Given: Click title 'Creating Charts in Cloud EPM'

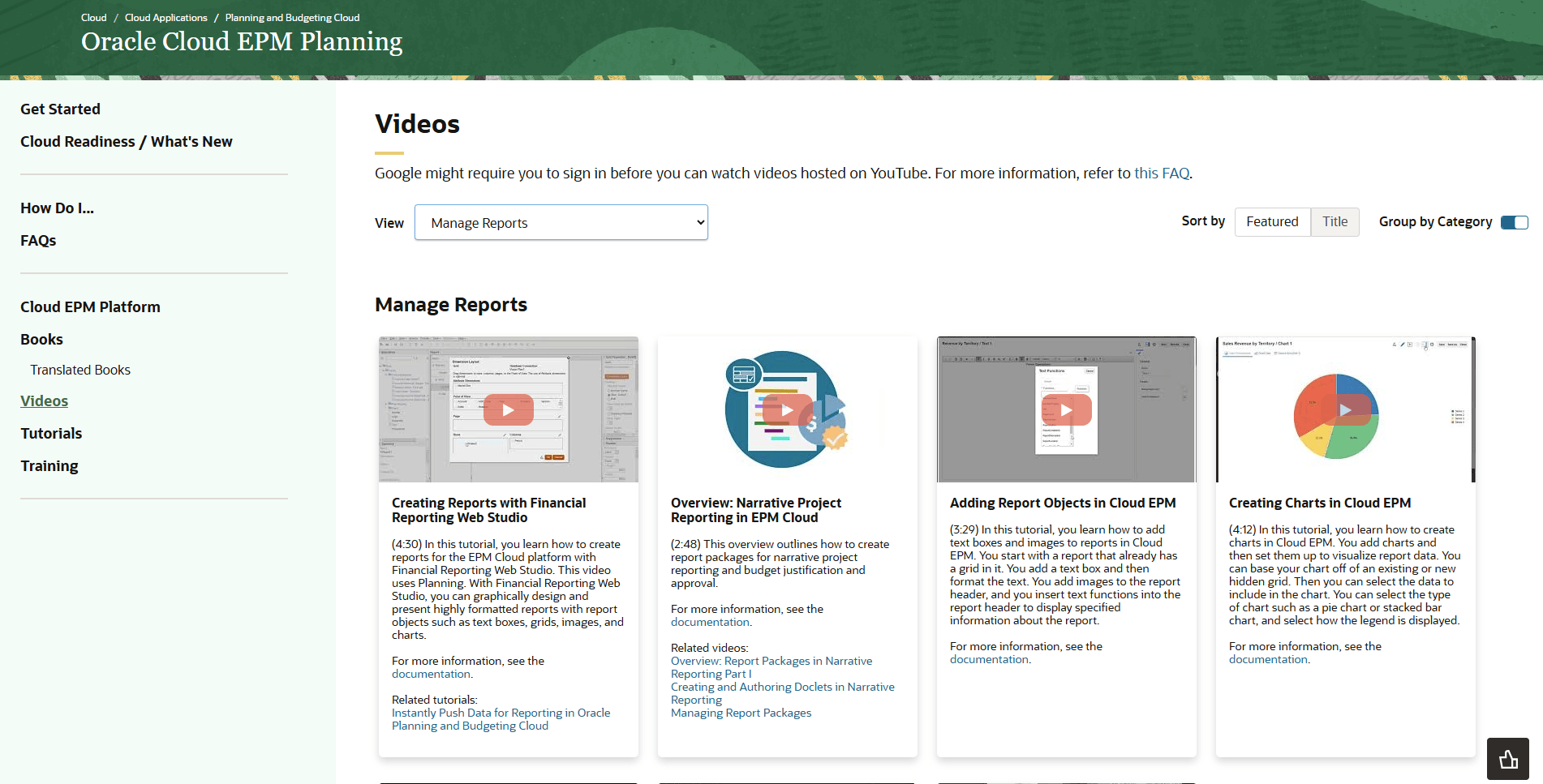Looking at the screenshot, I should 1320,503.
